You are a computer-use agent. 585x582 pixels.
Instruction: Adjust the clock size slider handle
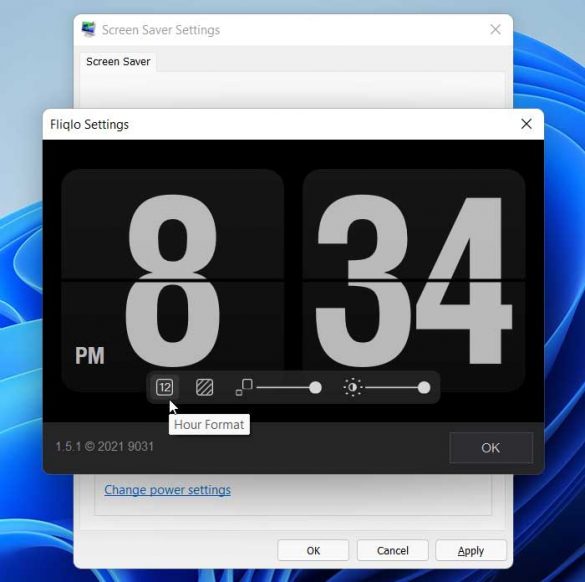point(315,388)
